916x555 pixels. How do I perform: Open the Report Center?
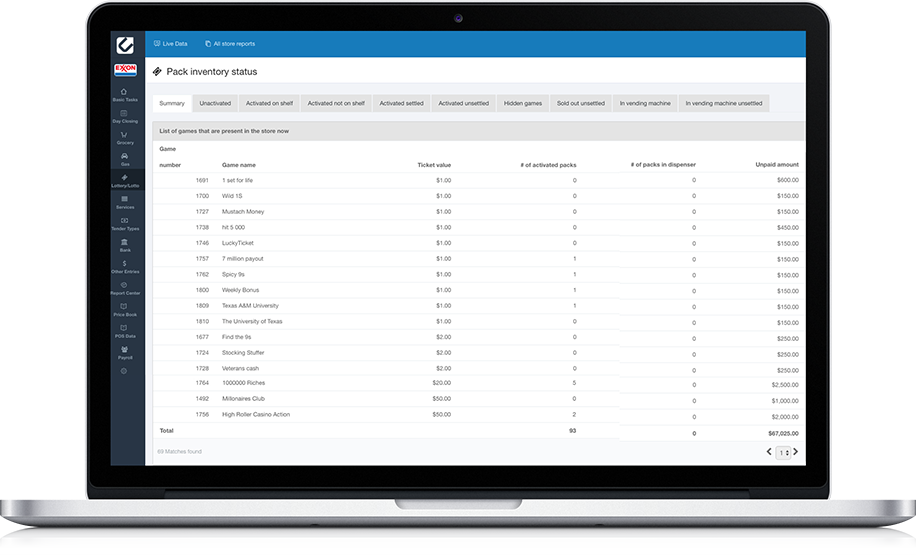[125, 288]
